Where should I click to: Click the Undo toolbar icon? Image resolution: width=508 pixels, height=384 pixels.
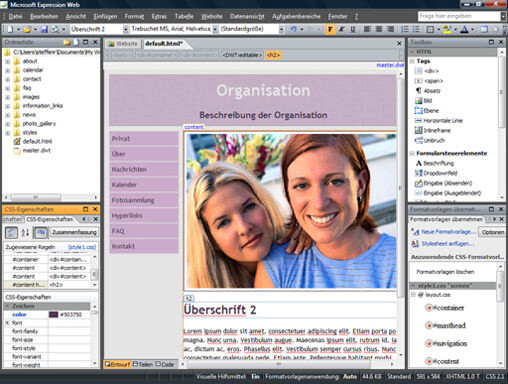[294, 29]
